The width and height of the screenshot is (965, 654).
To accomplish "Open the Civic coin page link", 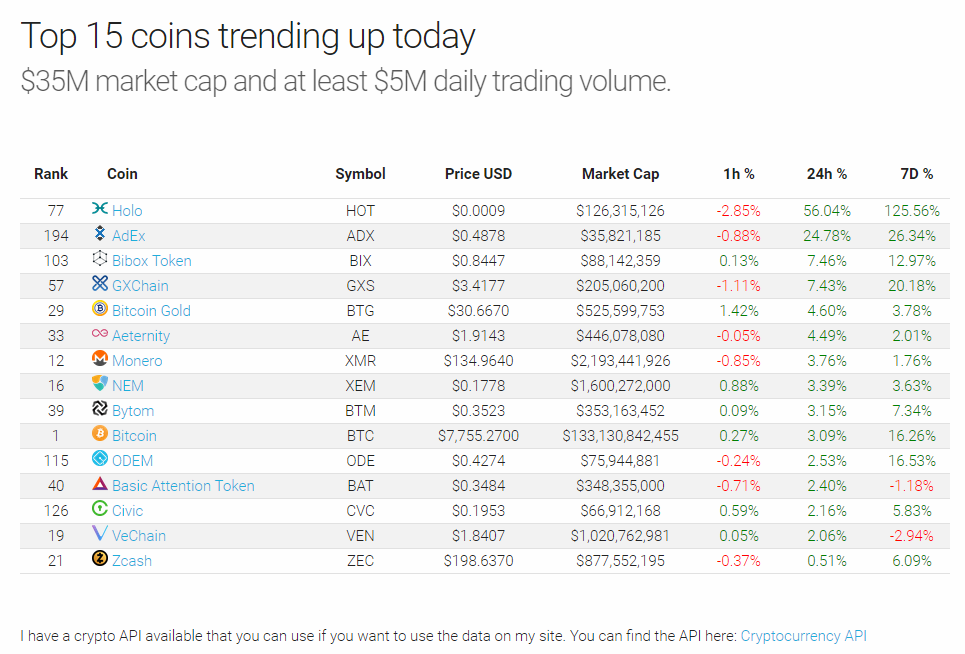I will click(126, 510).
